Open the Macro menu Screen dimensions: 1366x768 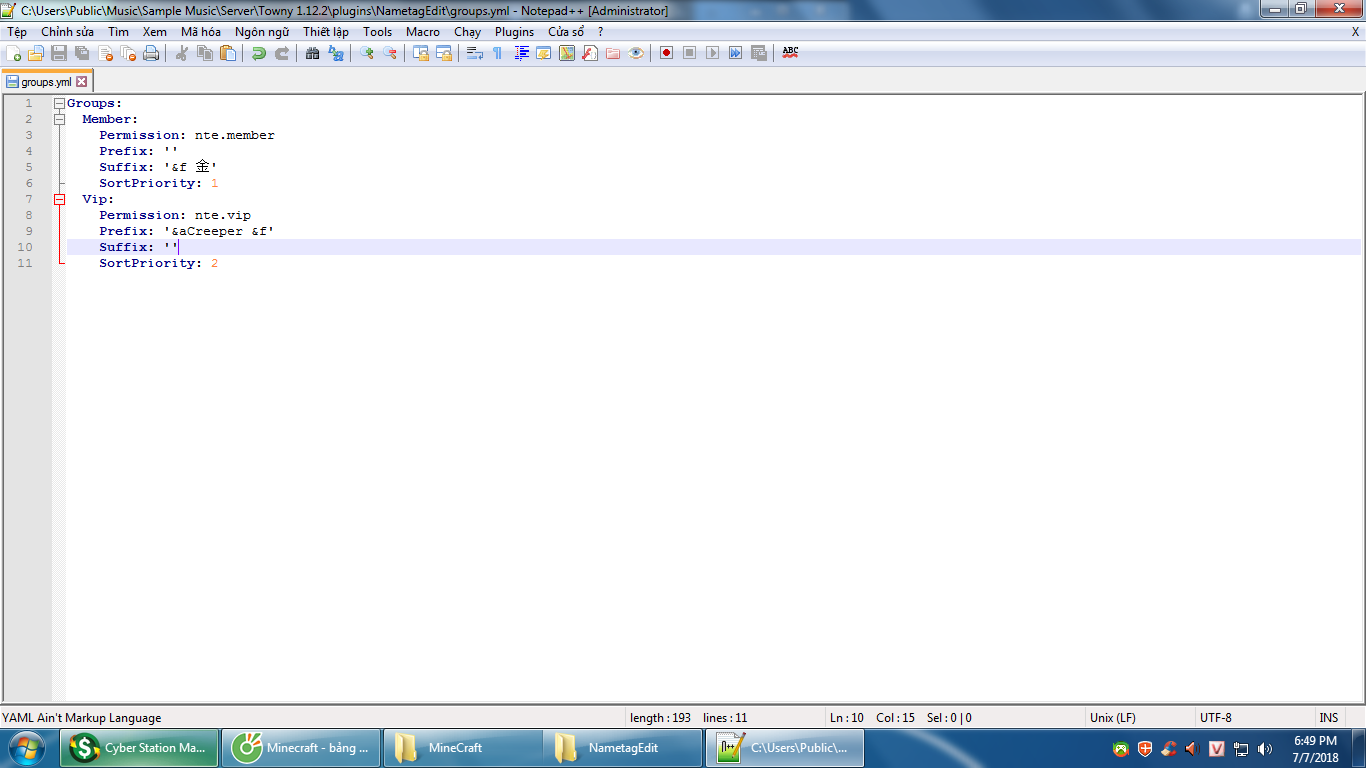pyautogui.click(x=423, y=31)
